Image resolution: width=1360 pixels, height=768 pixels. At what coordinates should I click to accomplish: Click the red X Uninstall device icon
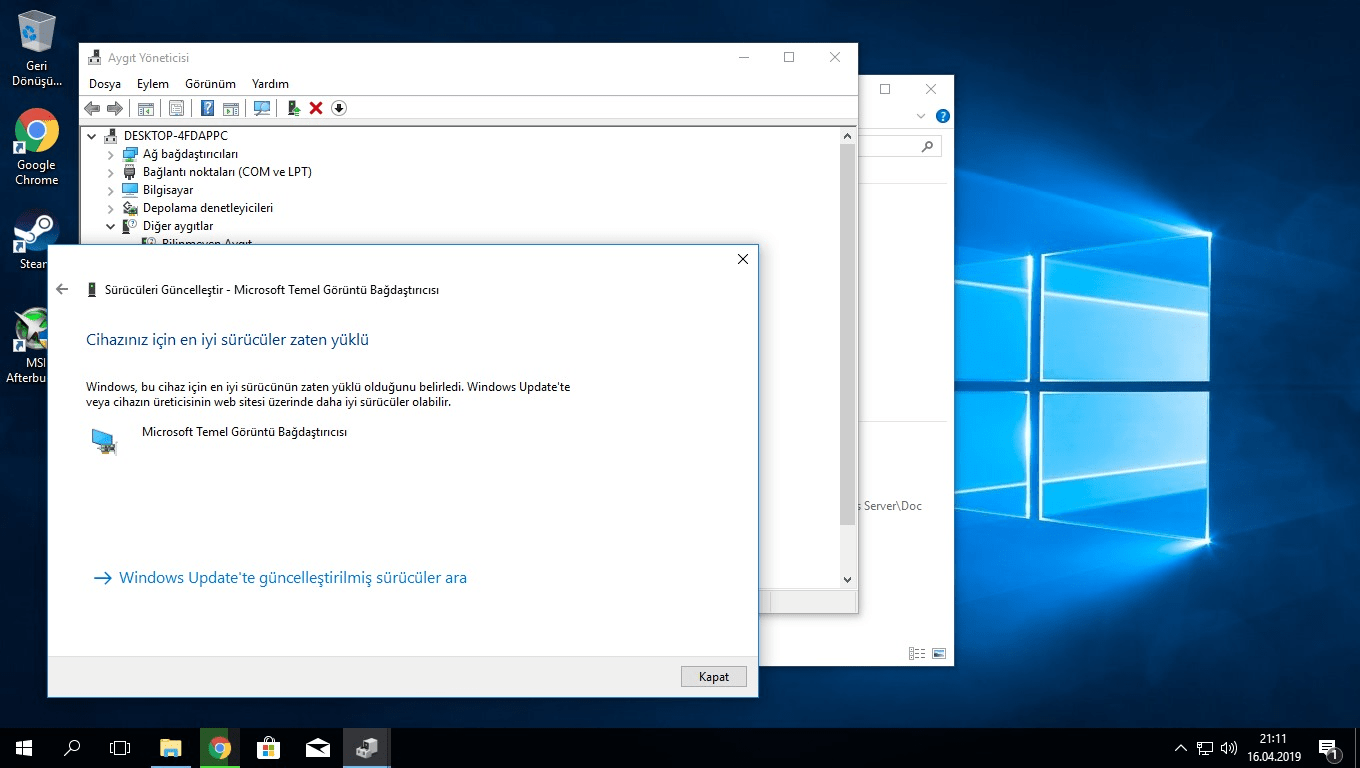tap(316, 108)
